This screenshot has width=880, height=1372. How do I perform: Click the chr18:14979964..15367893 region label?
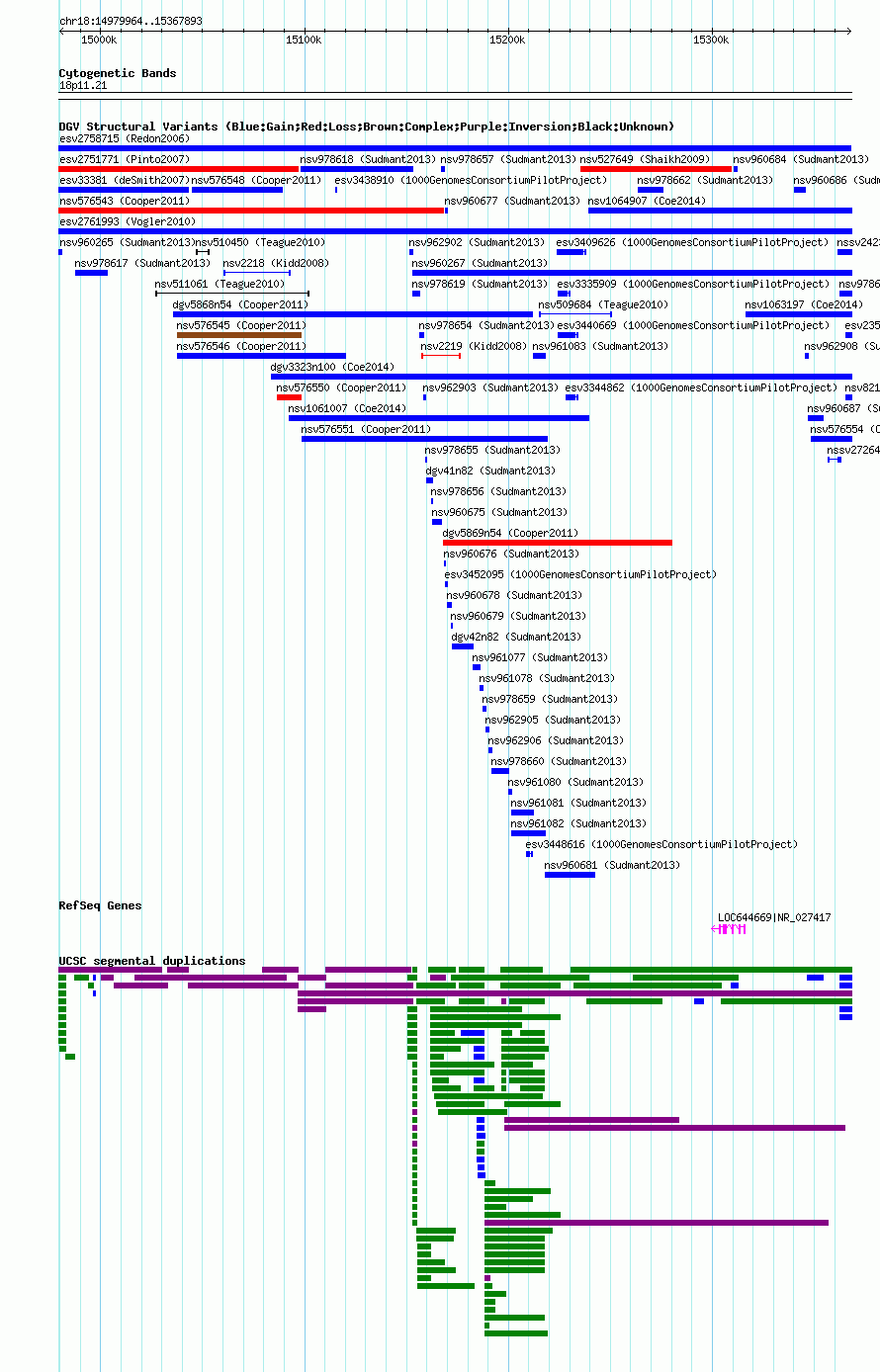(131, 21)
